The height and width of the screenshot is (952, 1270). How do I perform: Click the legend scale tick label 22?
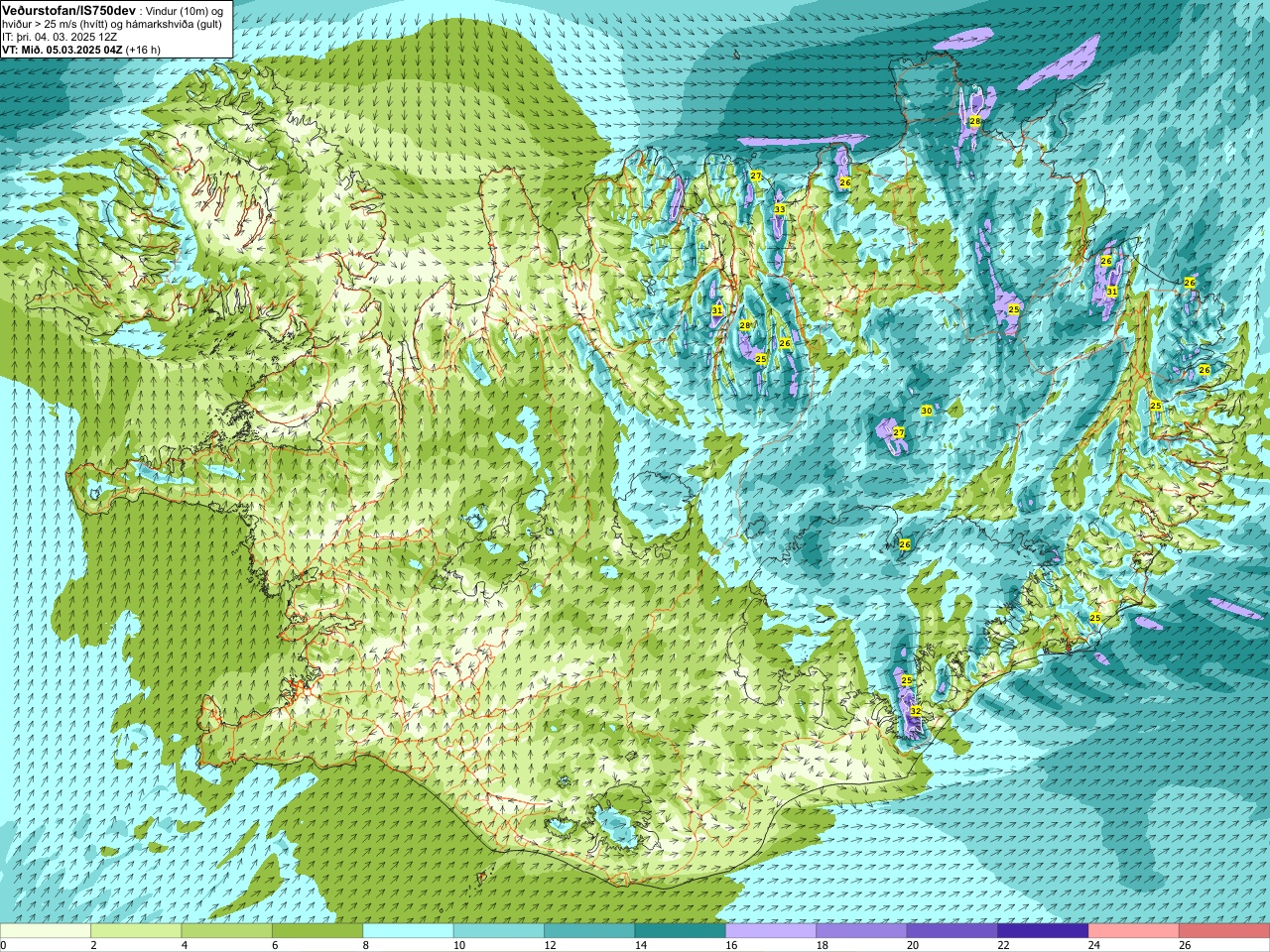tap(1003, 945)
